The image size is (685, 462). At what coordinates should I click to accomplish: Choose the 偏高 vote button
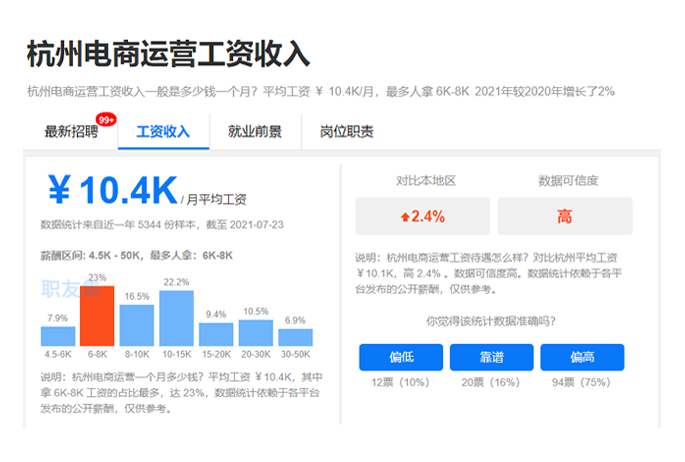point(582,357)
